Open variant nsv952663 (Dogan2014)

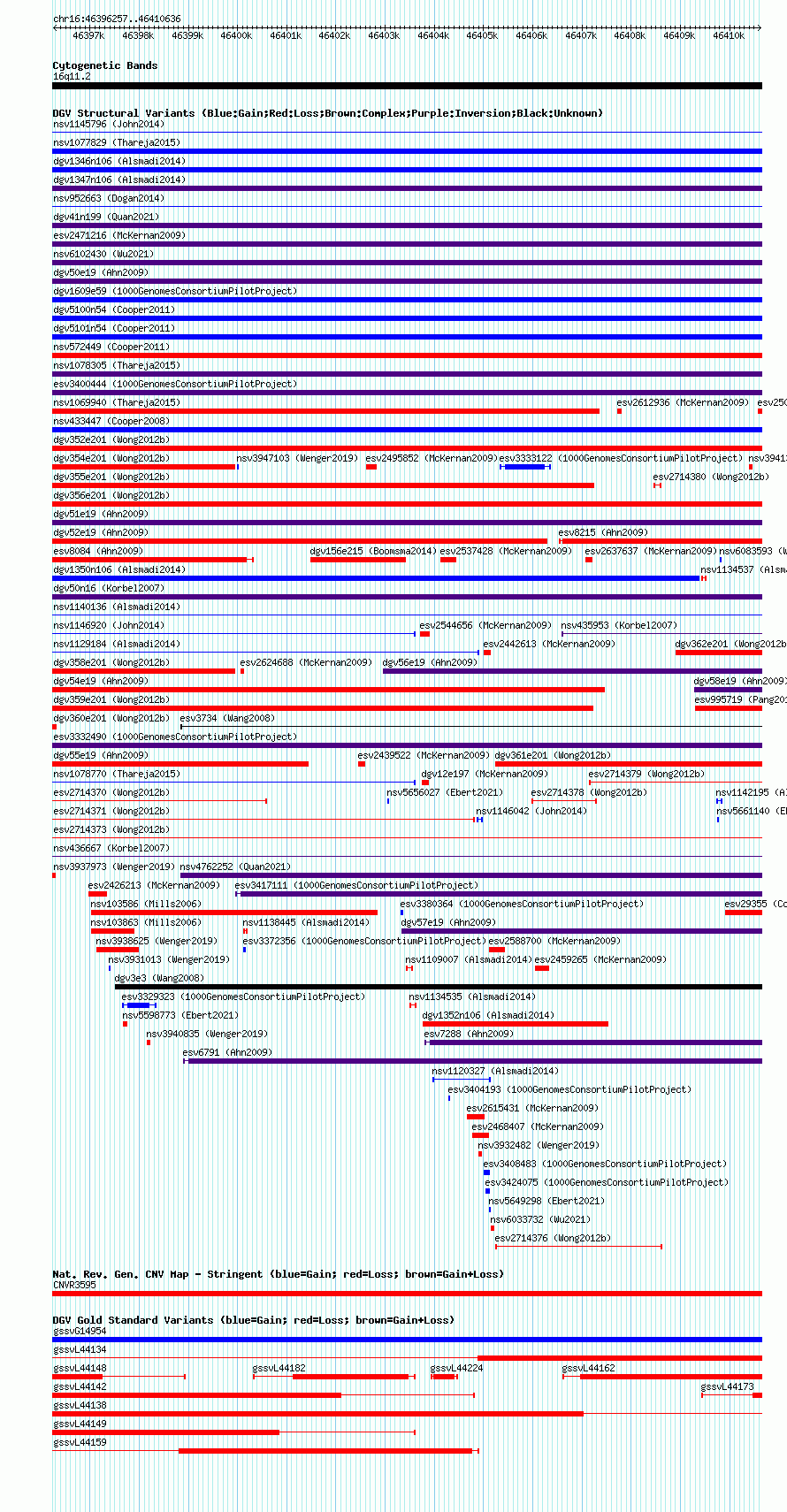(108, 198)
